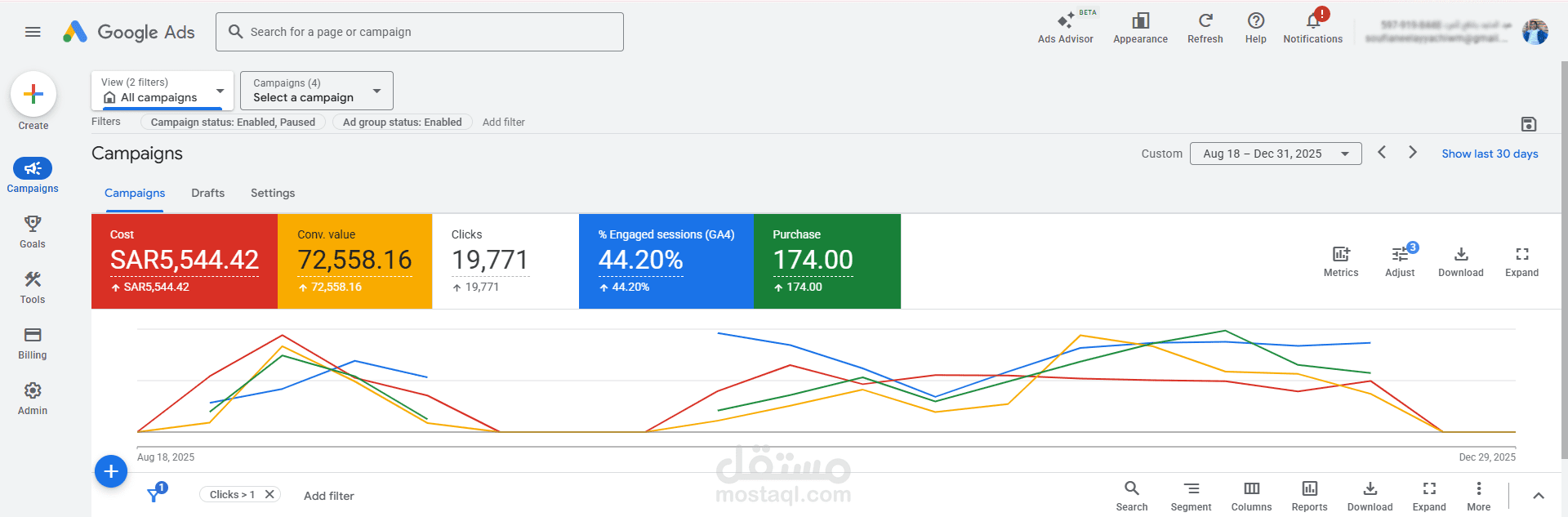Select the yellow Conv. value scorecard
Screen dimensions: 1568x517
pyautogui.click(x=354, y=261)
